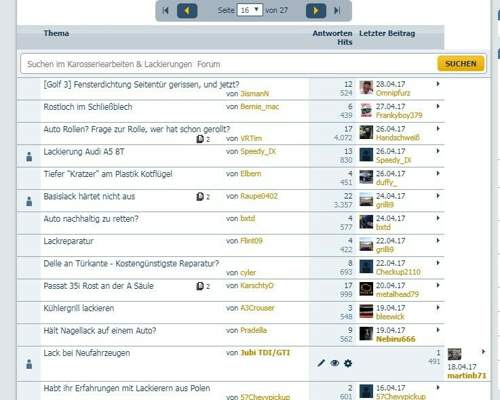Open user profile Speedy_DI author link
This screenshot has width=500, height=400.
pyautogui.click(x=258, y=151)
